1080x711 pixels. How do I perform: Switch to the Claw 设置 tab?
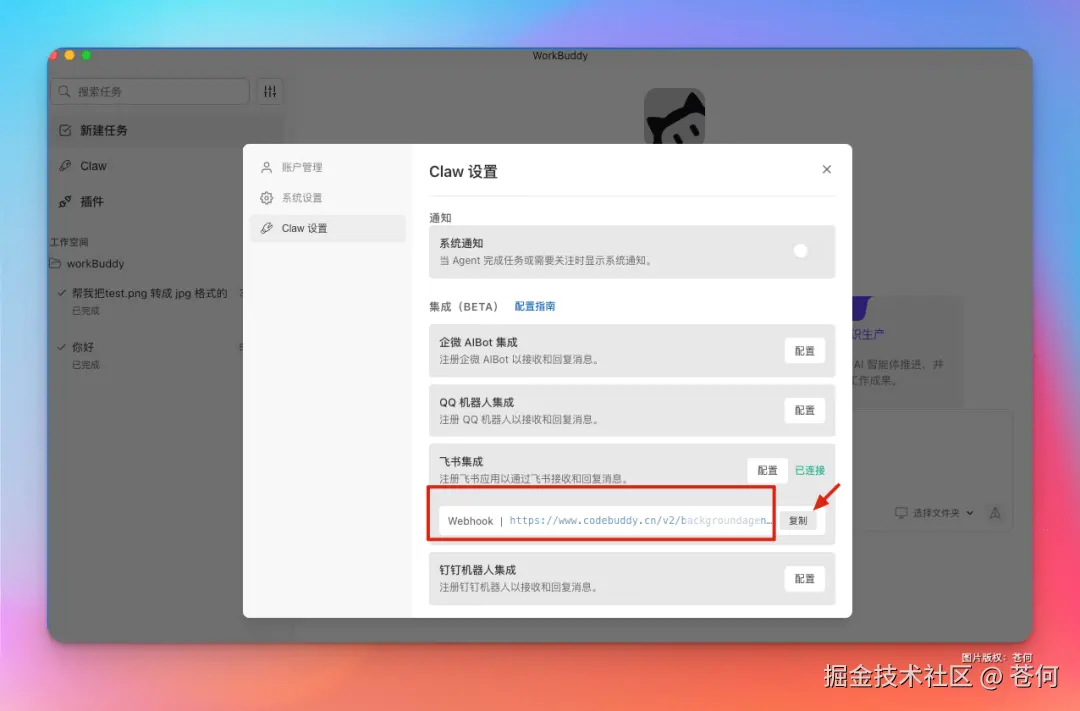point(300,227)
